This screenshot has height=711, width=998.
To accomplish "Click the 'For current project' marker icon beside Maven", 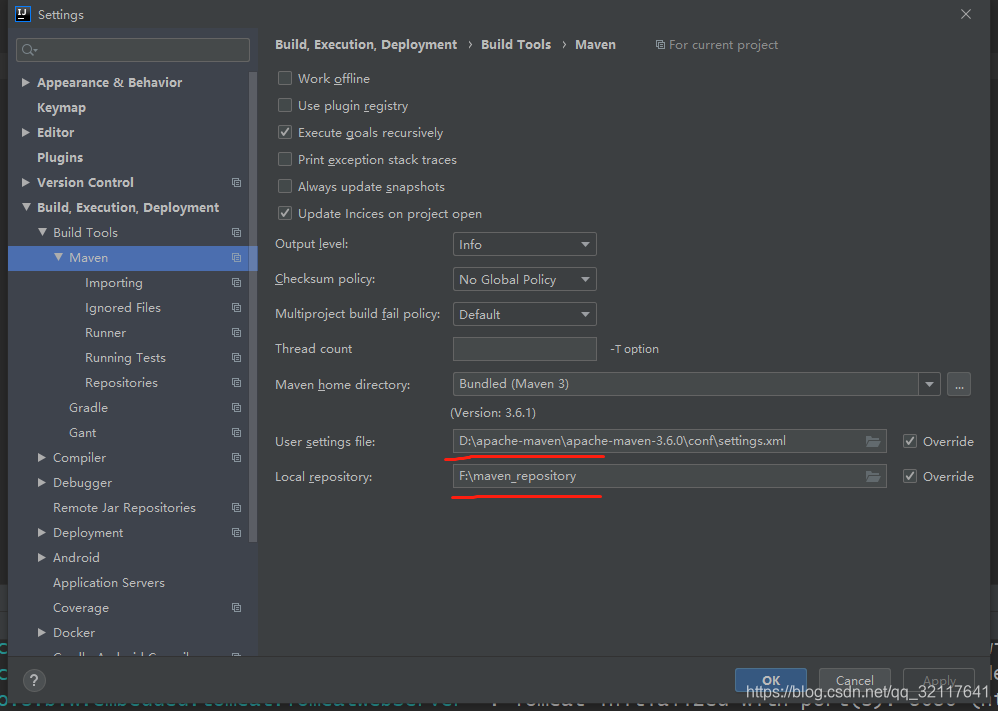I will tap(660, 44).
